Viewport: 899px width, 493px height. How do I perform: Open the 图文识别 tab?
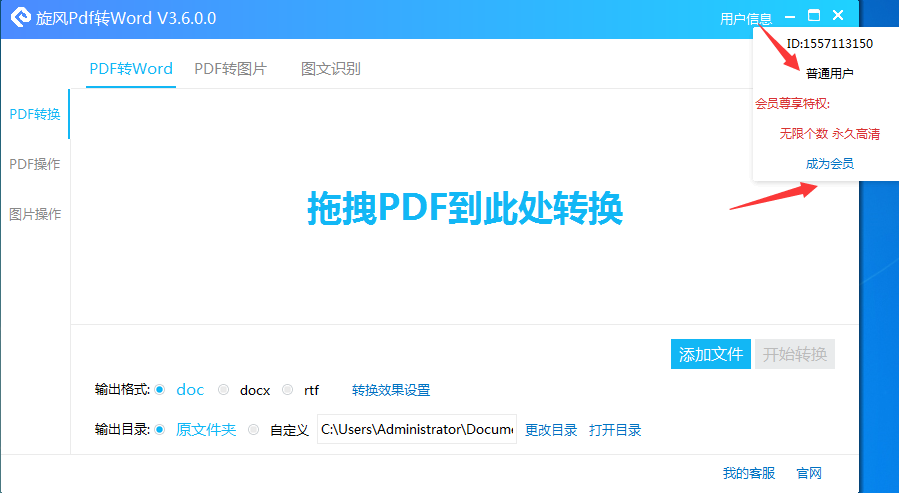point(331,69)
